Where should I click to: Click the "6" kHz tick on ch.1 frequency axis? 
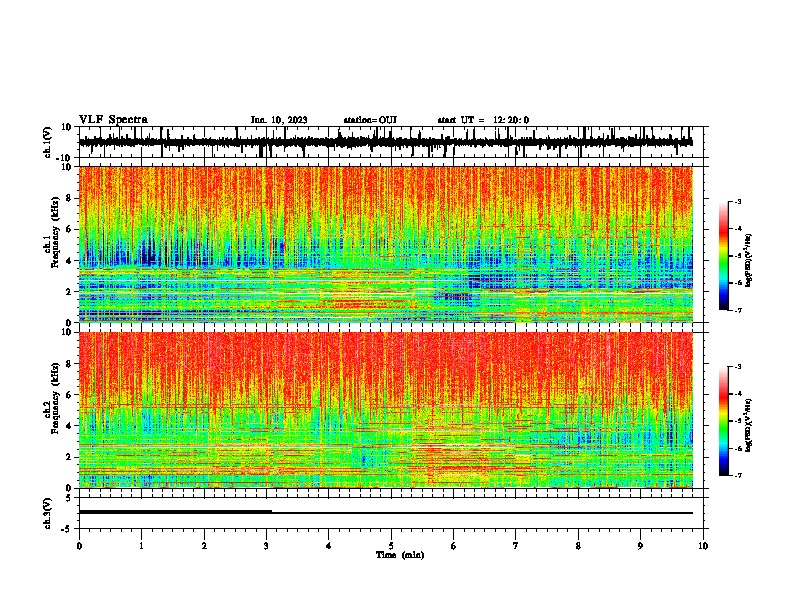(69, 229)
